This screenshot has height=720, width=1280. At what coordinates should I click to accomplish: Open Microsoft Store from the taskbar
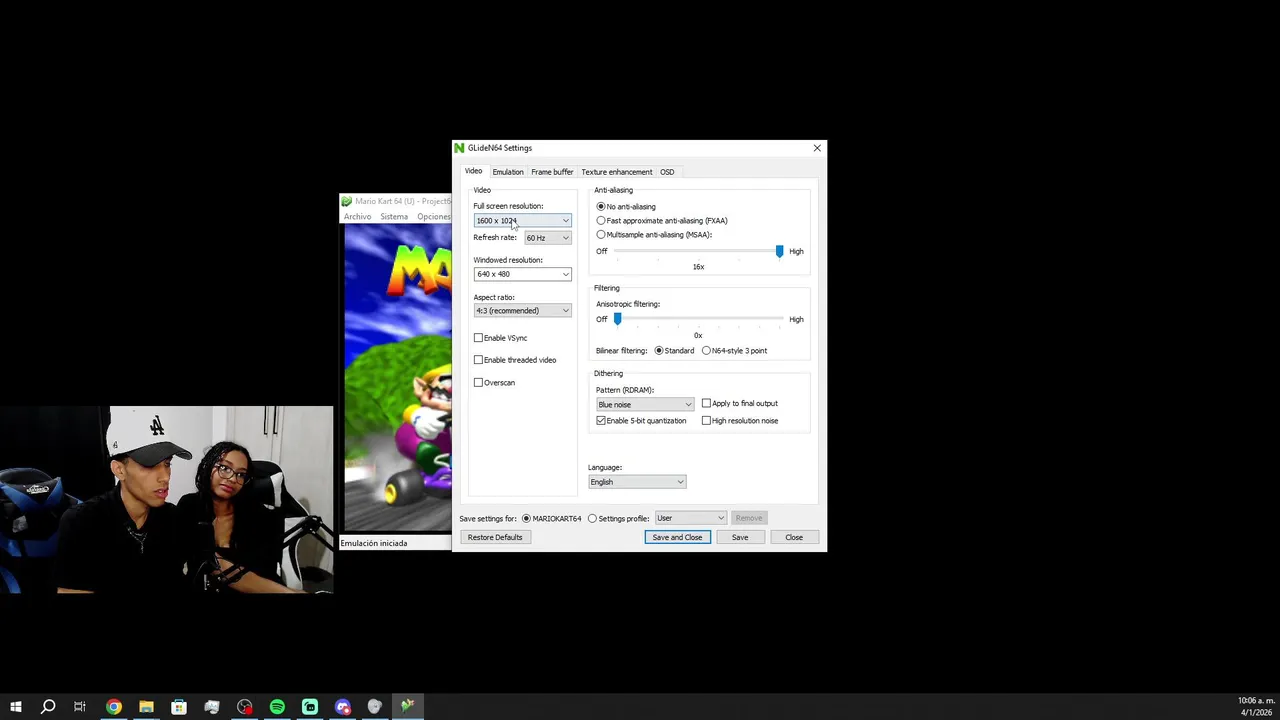[x=179, y=707]
